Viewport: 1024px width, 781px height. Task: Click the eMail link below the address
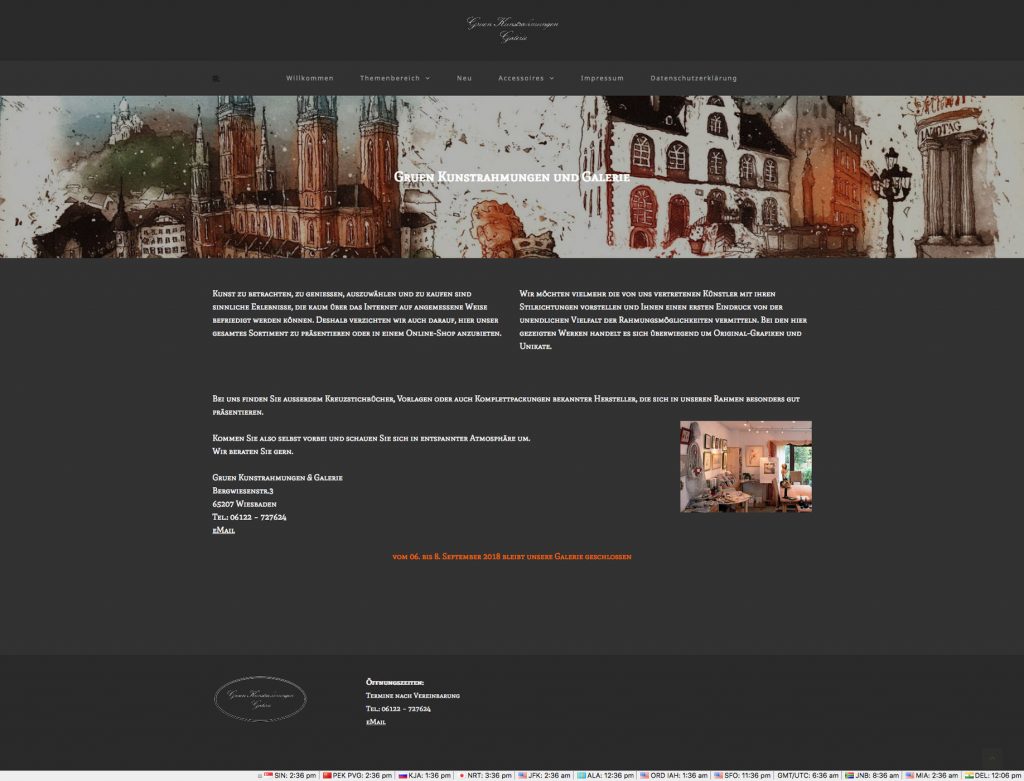pyautogui.click(x=223, y=531)
